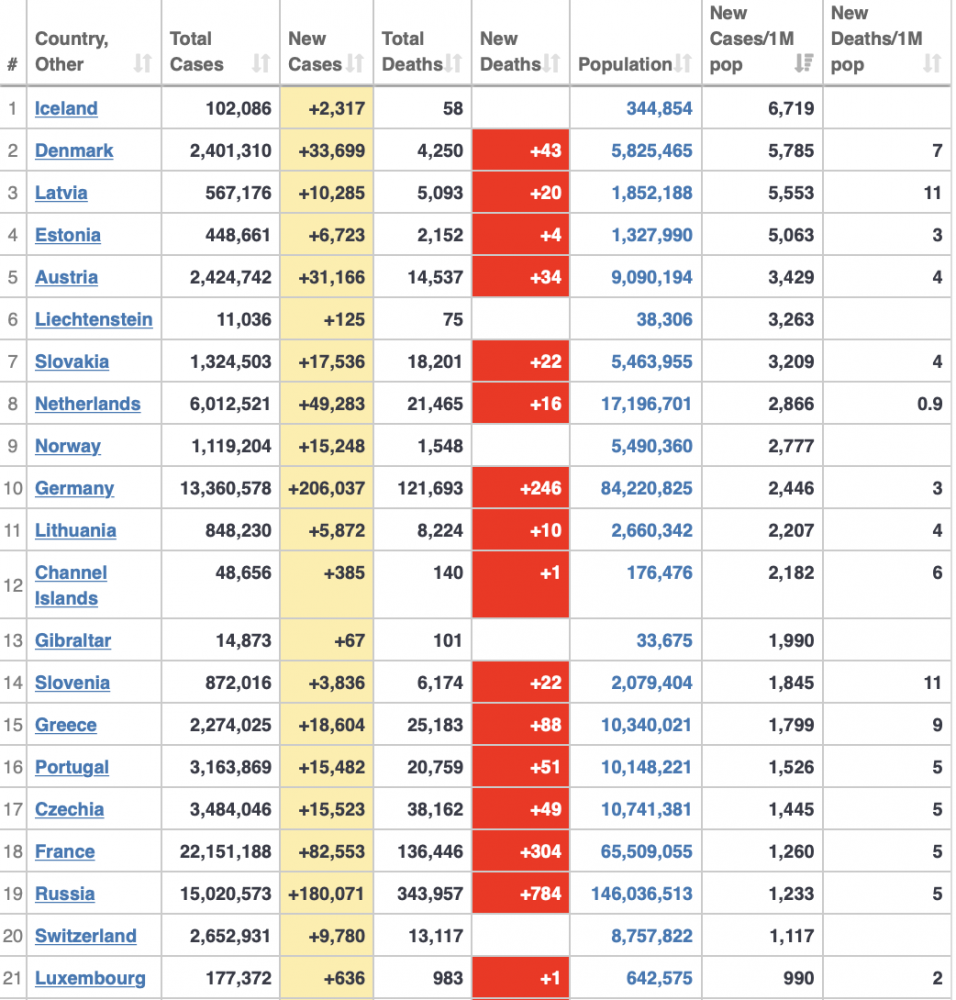956x1000 pixels.
Task: Open the Portugal link
Action: click(x=72, y=767)
